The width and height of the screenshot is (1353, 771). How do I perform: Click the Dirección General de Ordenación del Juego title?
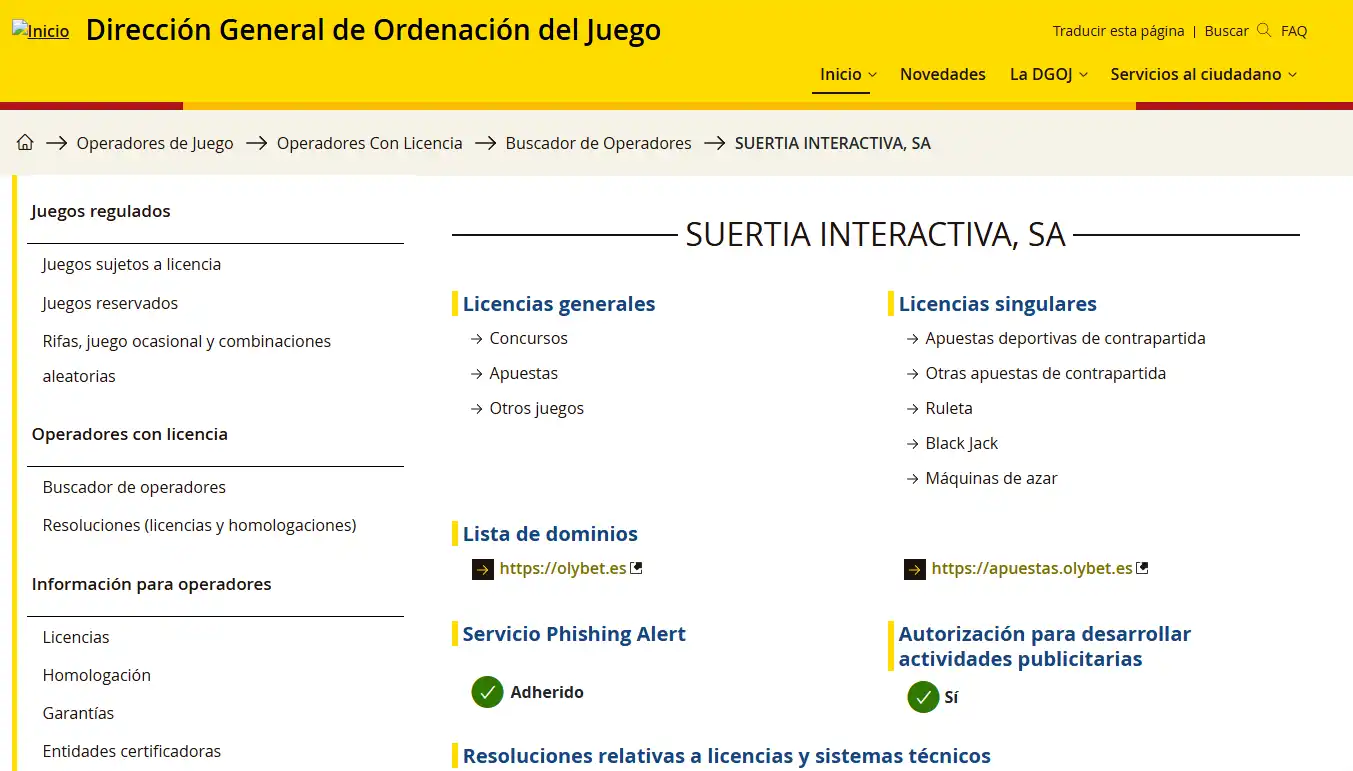point(374,30)
